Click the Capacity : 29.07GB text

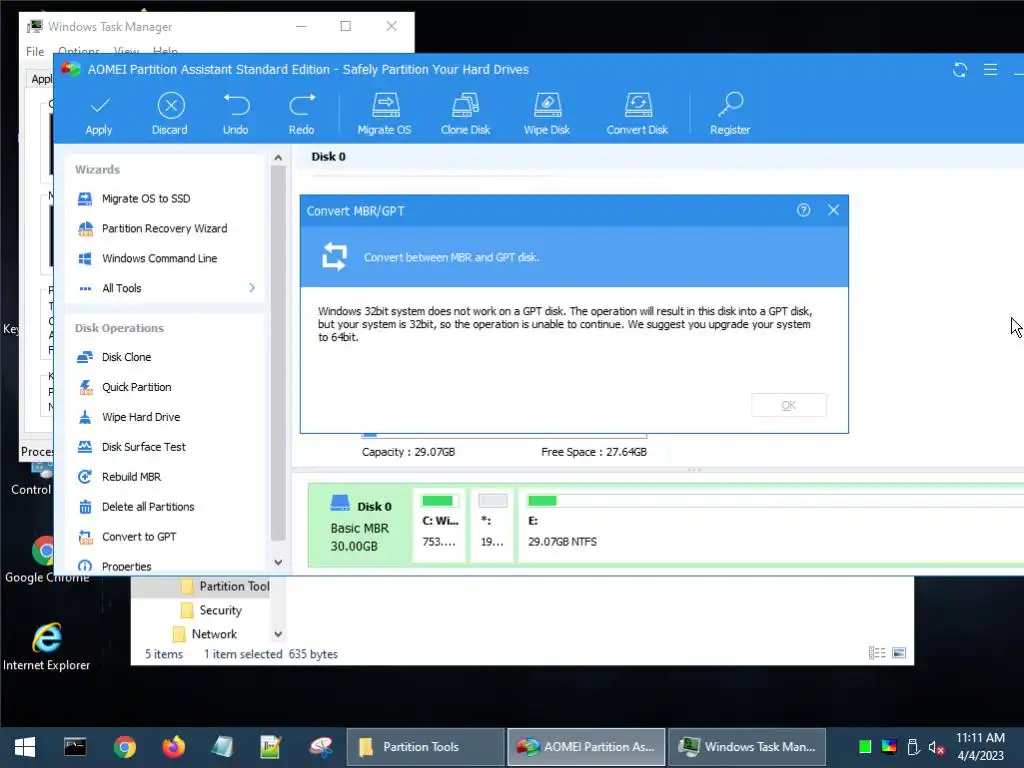click(x=409, y=452)
